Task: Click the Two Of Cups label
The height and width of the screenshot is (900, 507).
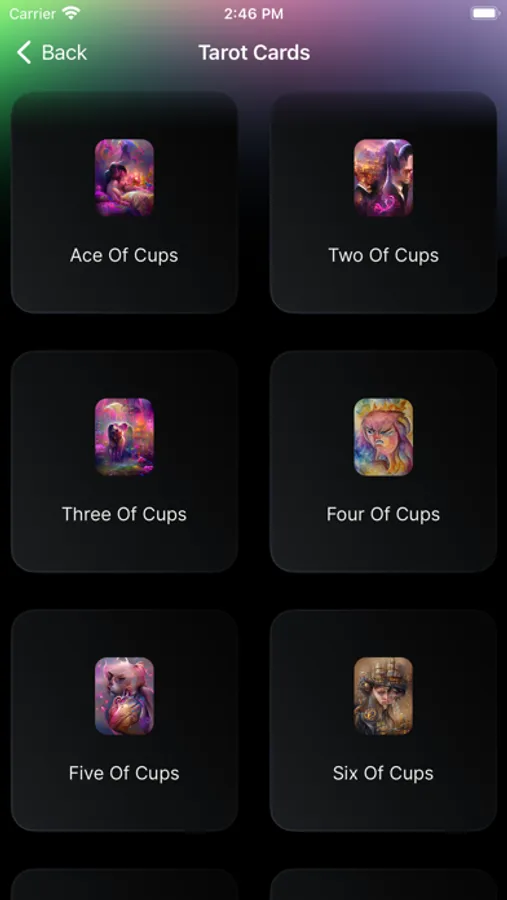Action: tap(383, 255)
